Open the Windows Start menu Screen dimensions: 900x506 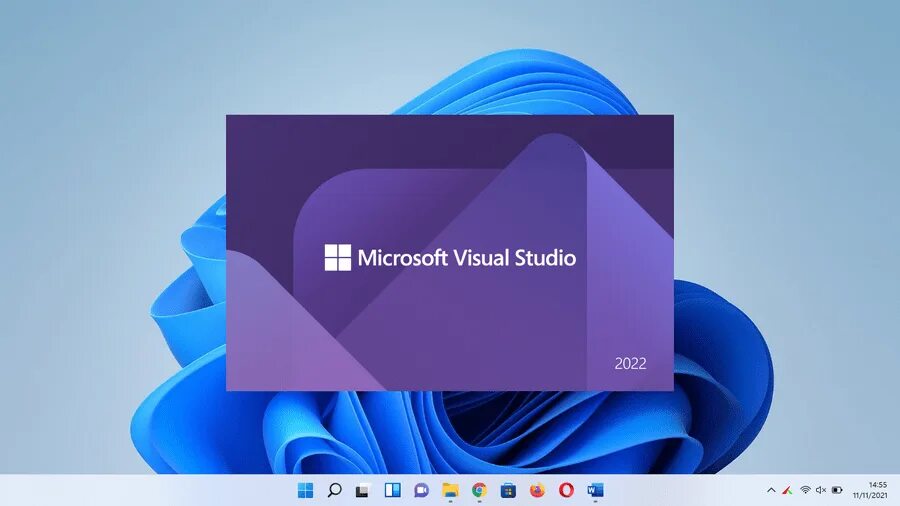pos(305,490)
